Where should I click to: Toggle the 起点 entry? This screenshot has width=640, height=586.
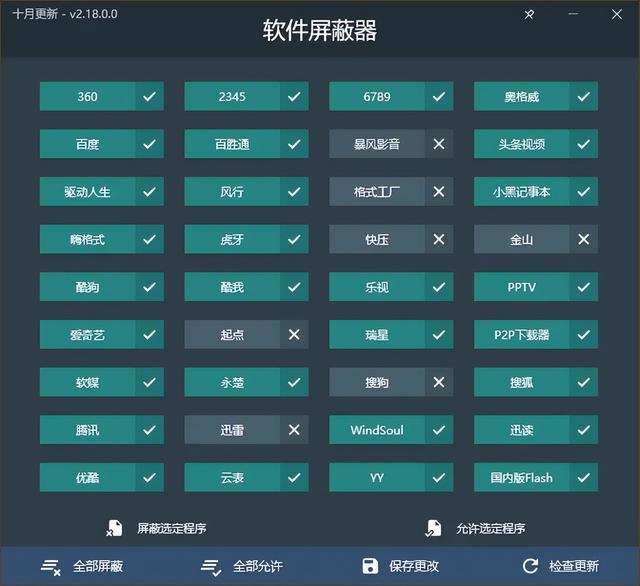(294, 335)
